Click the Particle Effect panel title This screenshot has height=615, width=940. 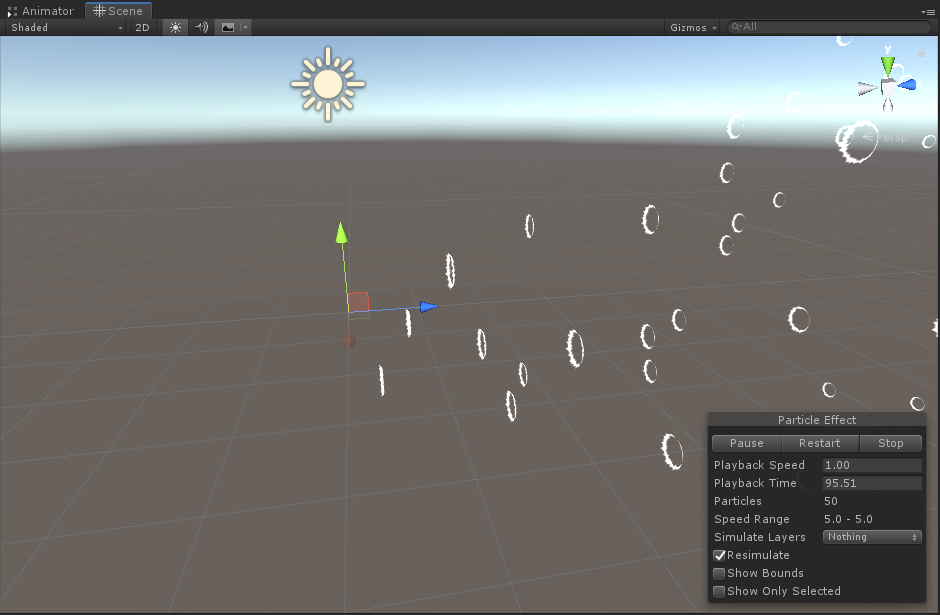[x=817, y=420]
